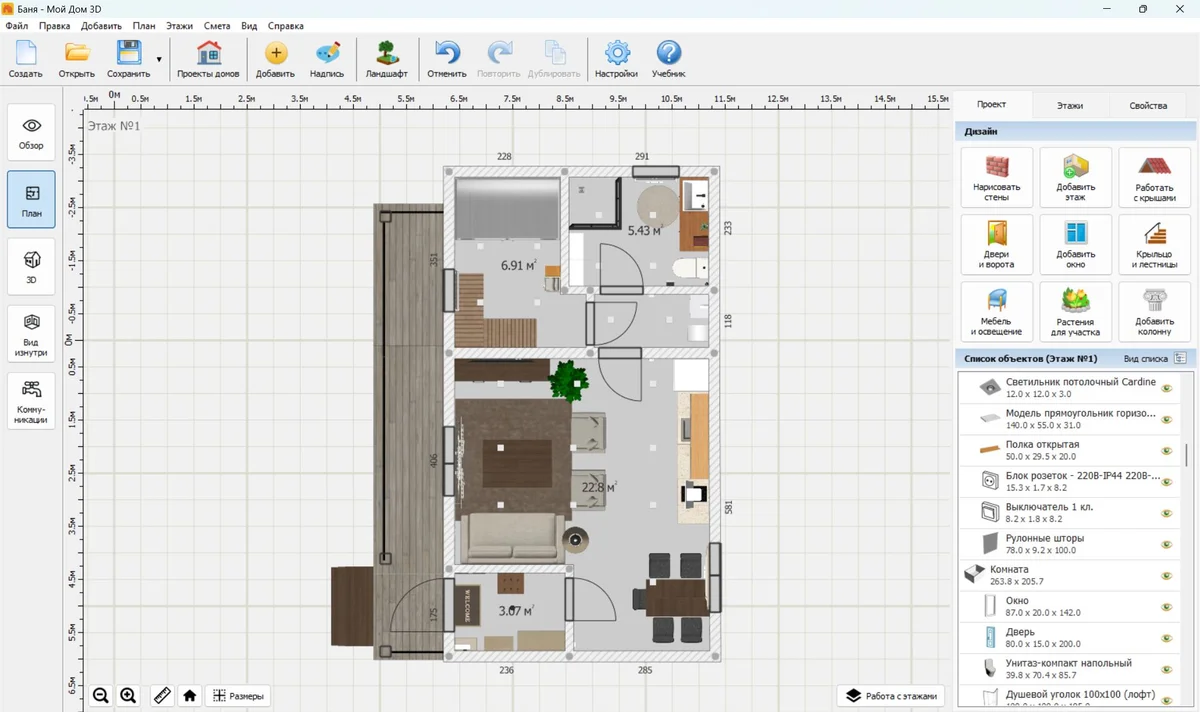Click Работать с крышами roof tool
This screenshot has width=1200, height=712.
[1154, 178]
